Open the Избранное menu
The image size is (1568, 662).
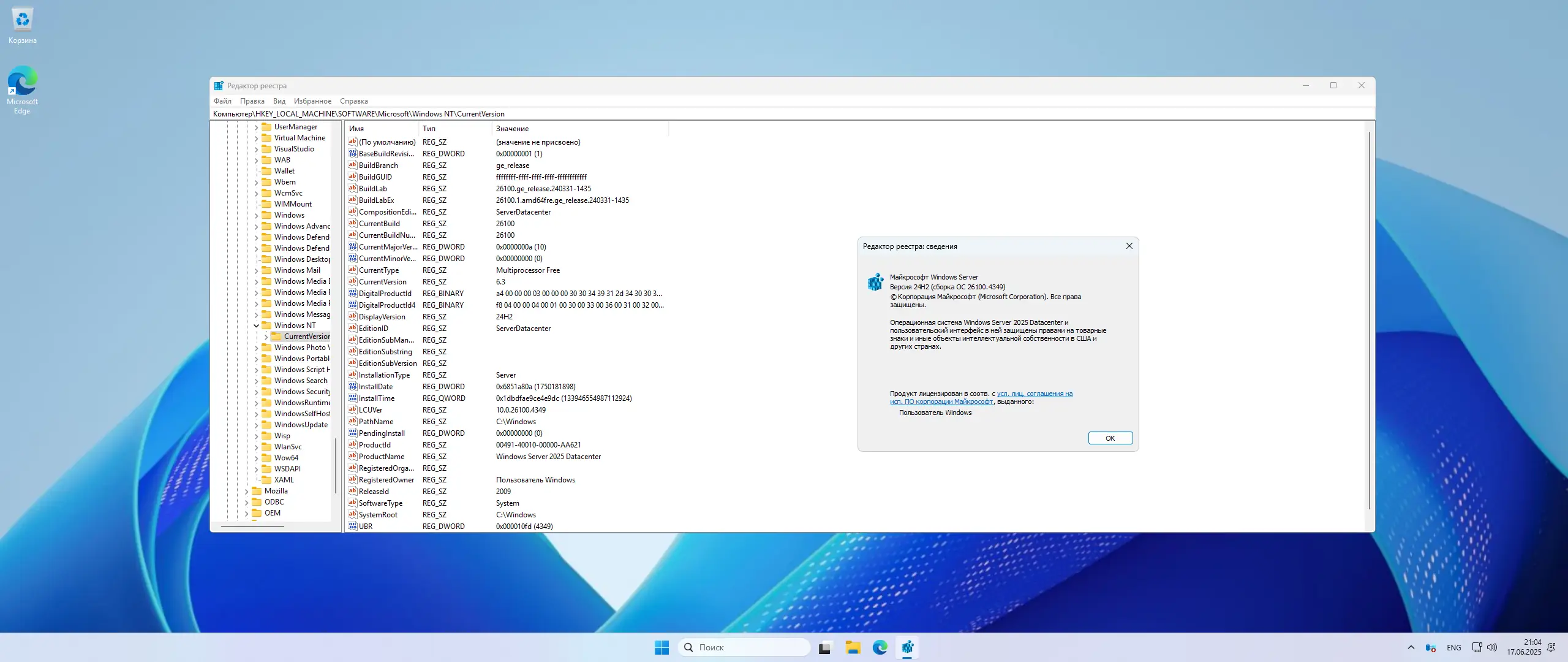click(312, 101)
